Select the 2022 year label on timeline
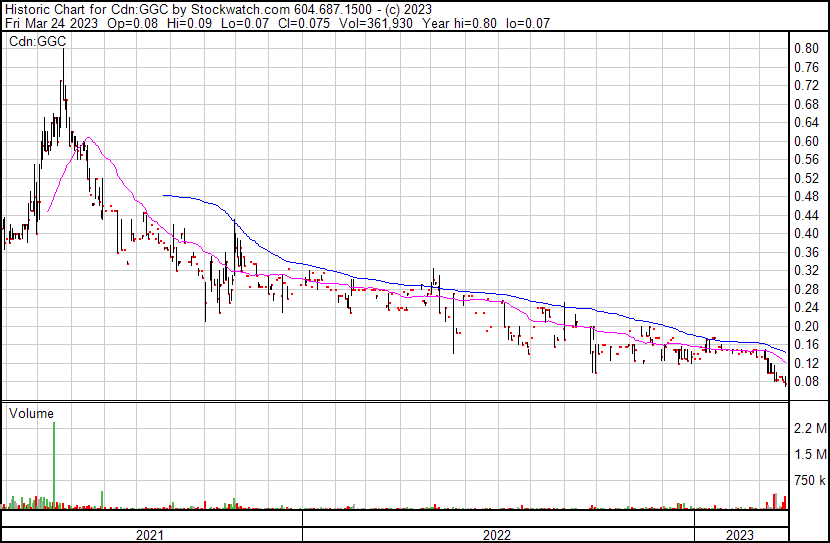Screen dimensions: 830x543 pos(497,535)
